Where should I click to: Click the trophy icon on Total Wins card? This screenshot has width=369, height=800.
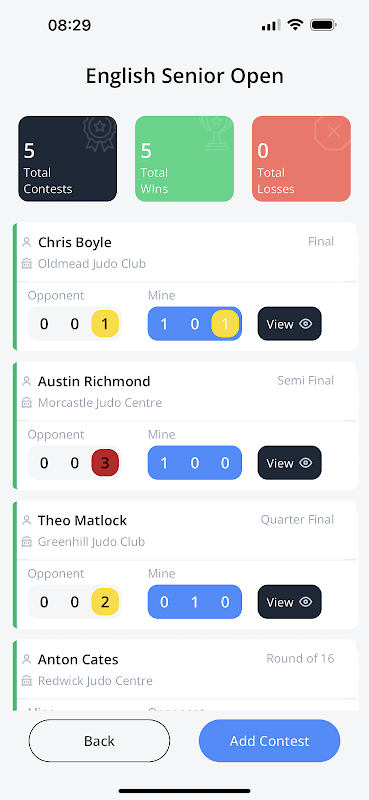pos(216,133)
